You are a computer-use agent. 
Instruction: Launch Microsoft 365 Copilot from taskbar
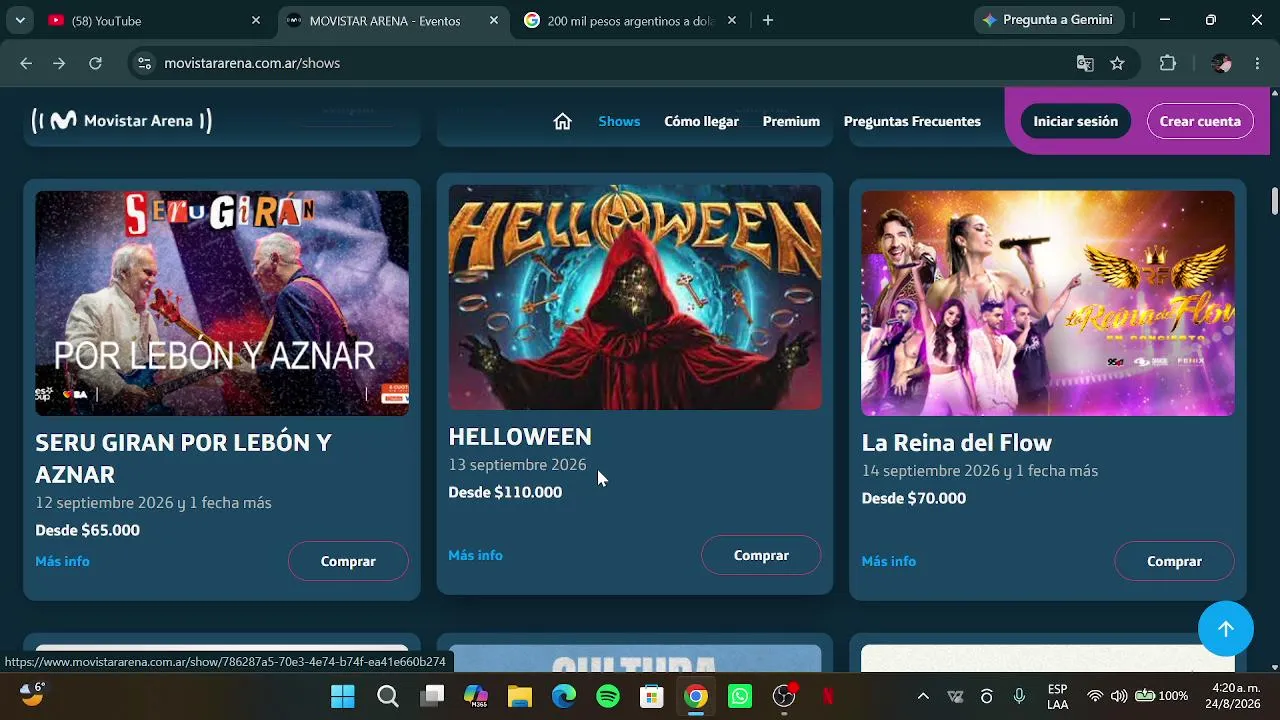click(476, 696)
